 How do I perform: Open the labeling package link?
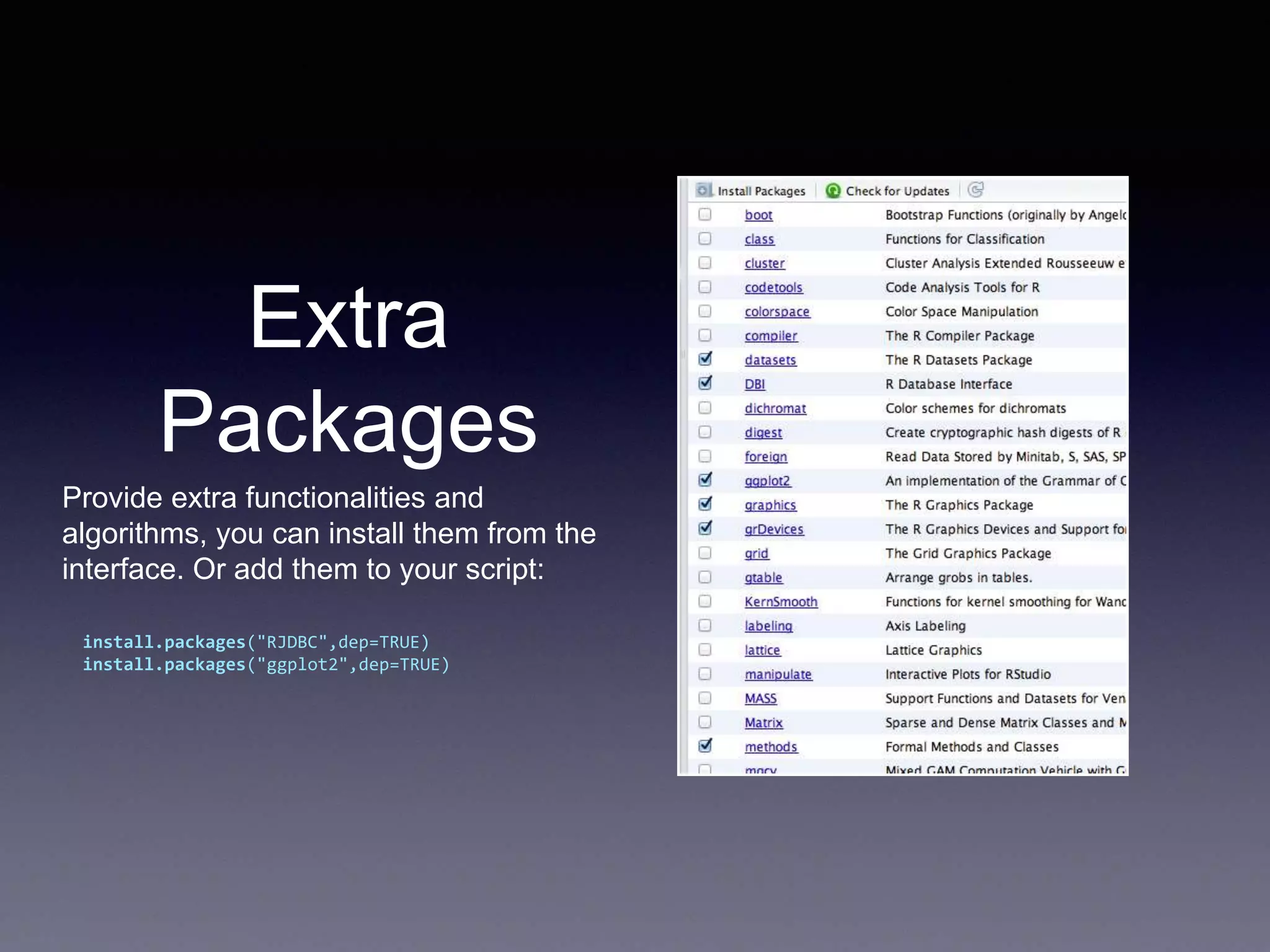tap(768, 626)
